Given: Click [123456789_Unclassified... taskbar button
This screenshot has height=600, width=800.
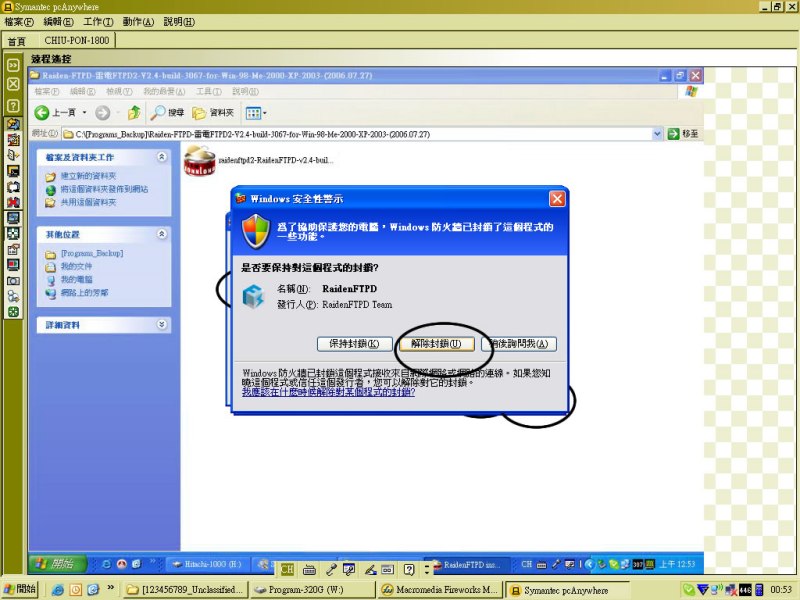Looking at the screenshot, I should tap(186, 589).
